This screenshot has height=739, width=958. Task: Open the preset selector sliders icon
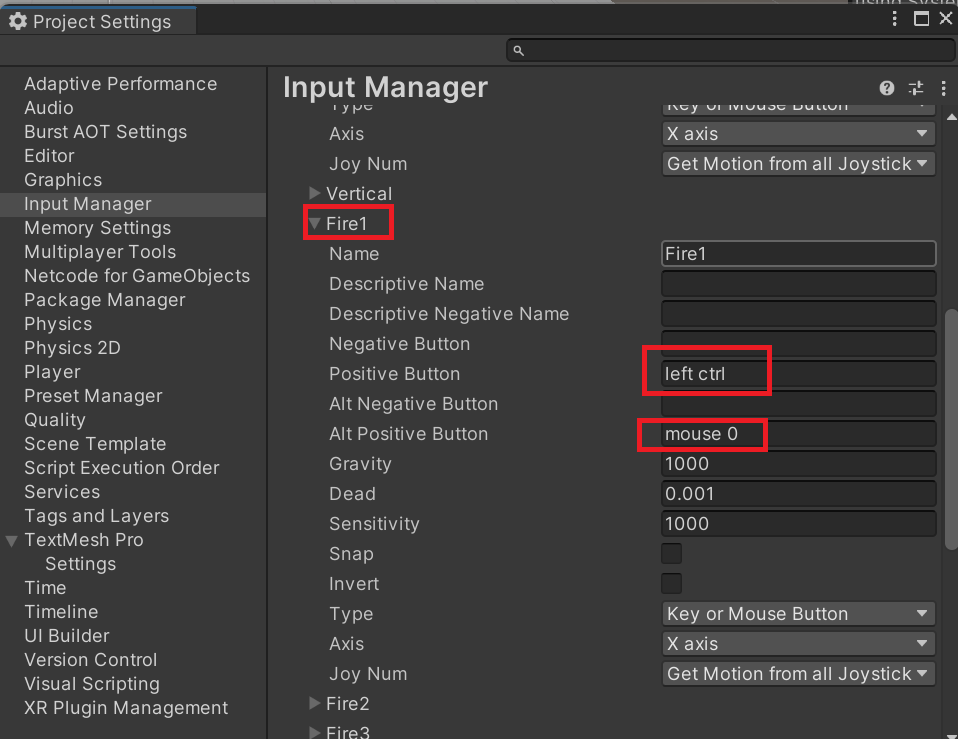pos(916,89)
